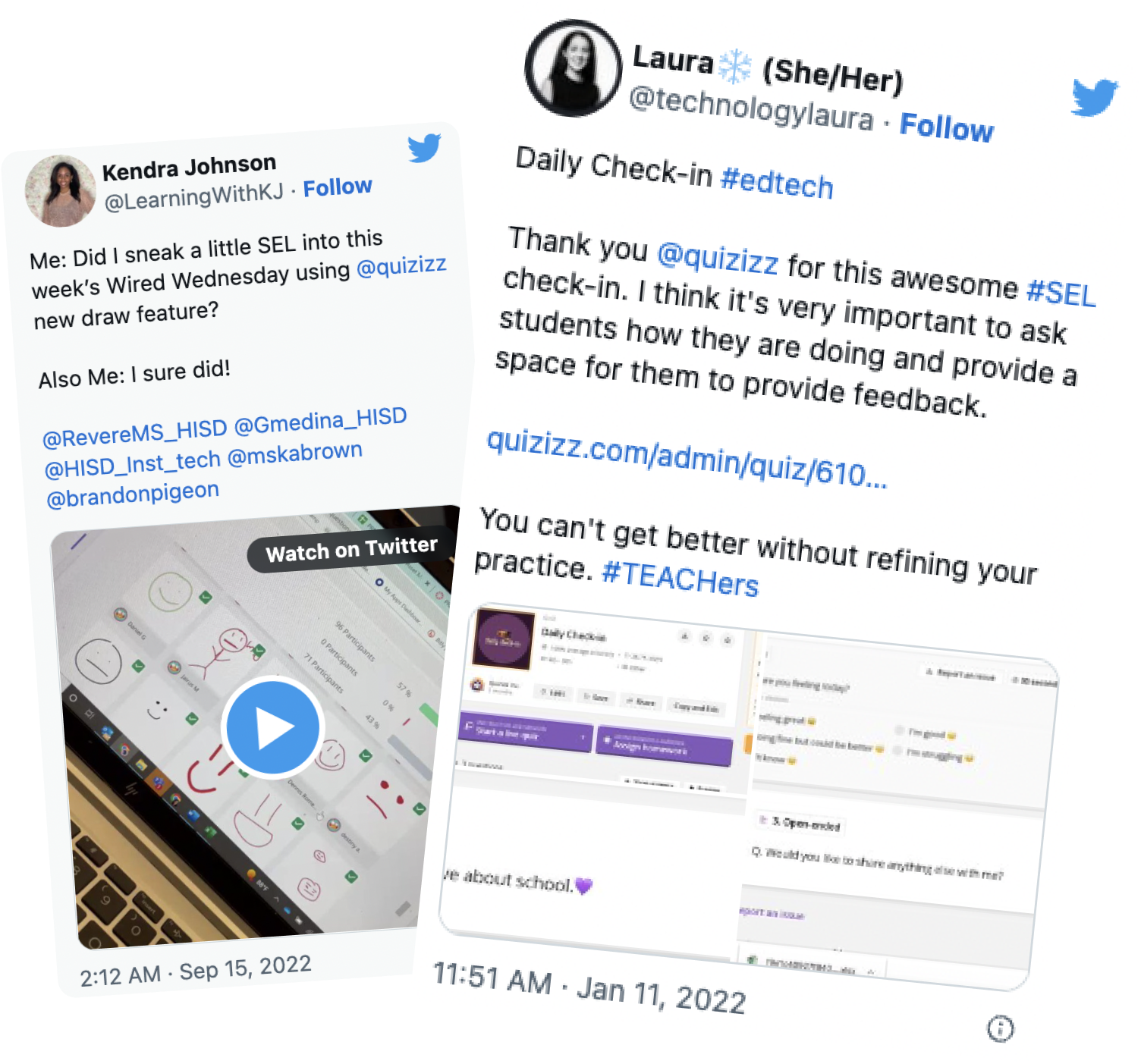
Task: Open Kendra Johnson's profile picture
Action: coord(61,191)
